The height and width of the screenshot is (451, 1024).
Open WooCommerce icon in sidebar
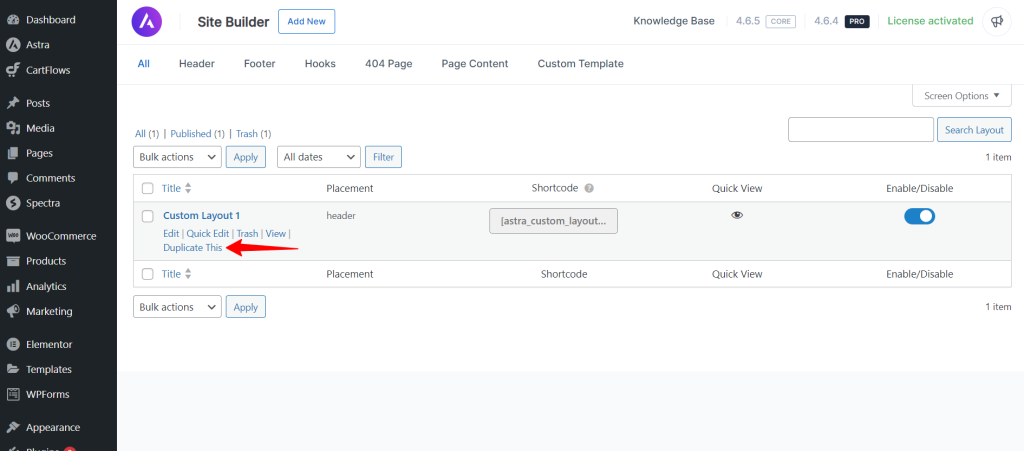tap(12, 236)
